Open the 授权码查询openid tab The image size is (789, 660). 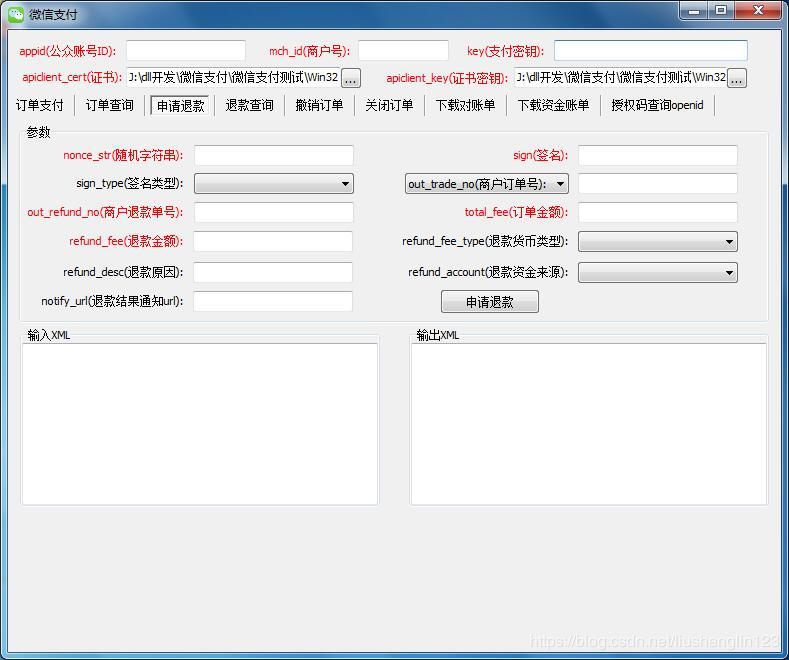[x=657, y=105]
